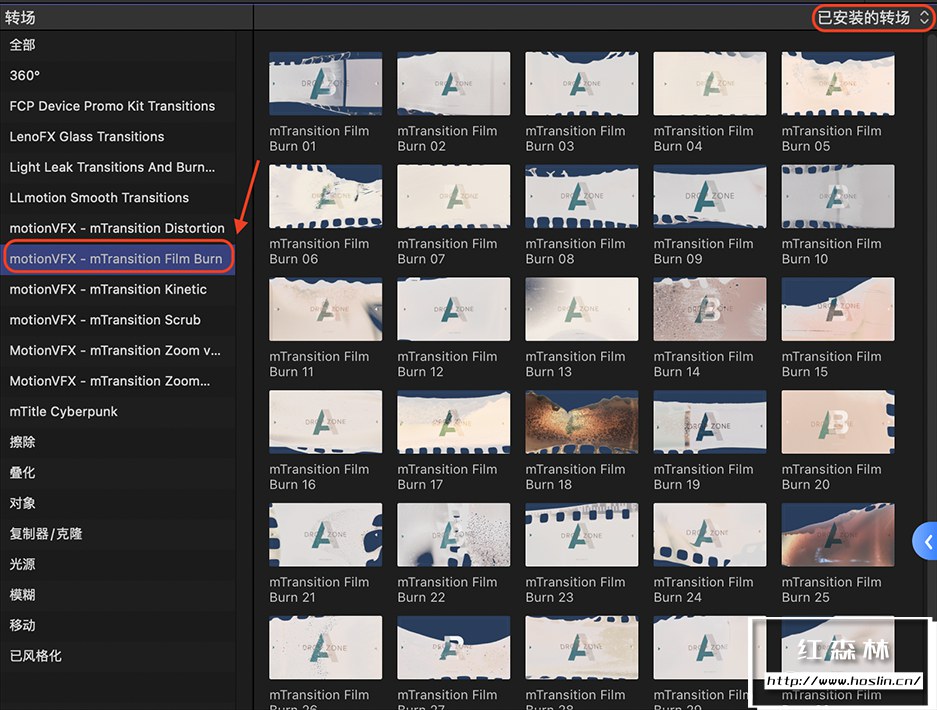The width and height of the screenshot is (937, 710).
Task: Select mTransition Film Burn 18 thumbnail
Action: (x=581, y=422)
